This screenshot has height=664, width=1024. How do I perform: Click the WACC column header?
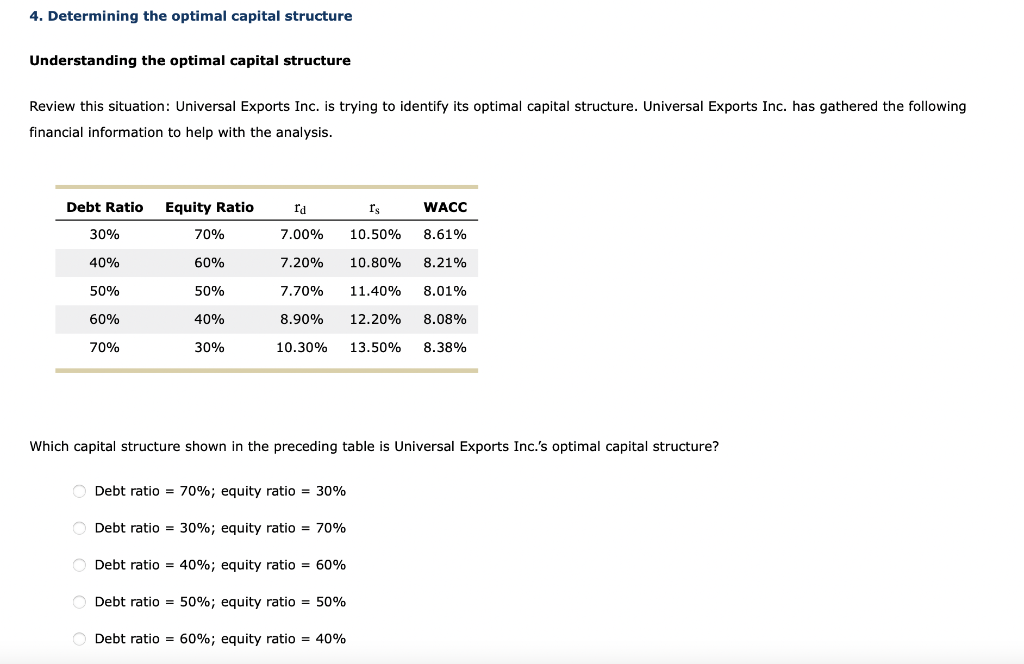coord(445,207)
